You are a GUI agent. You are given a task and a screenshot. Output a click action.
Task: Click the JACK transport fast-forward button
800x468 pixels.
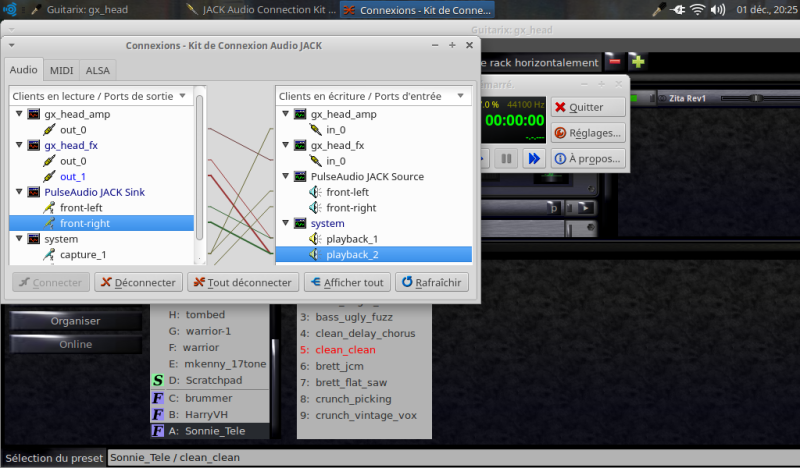click(534, 159)
